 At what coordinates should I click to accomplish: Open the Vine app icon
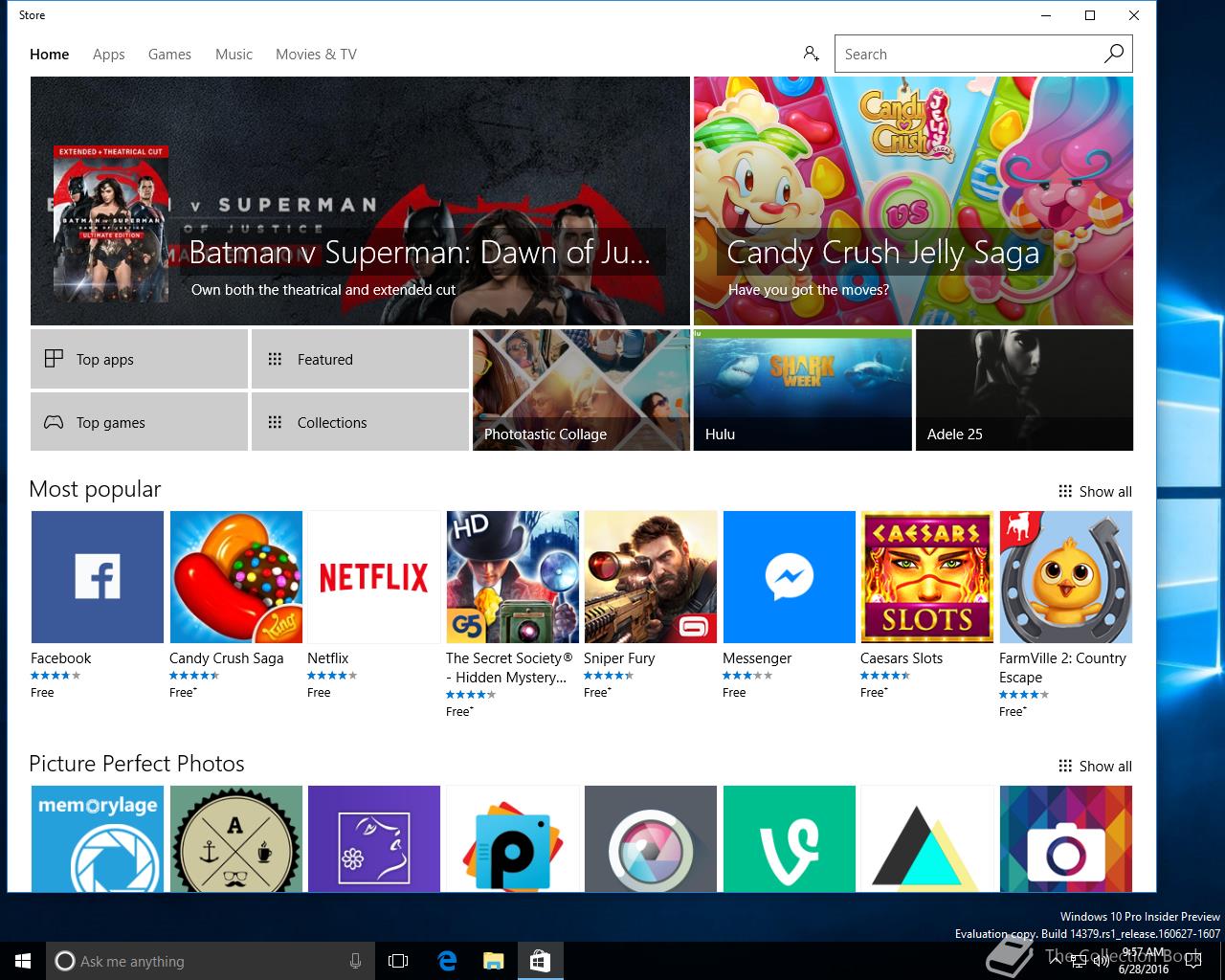790,838
